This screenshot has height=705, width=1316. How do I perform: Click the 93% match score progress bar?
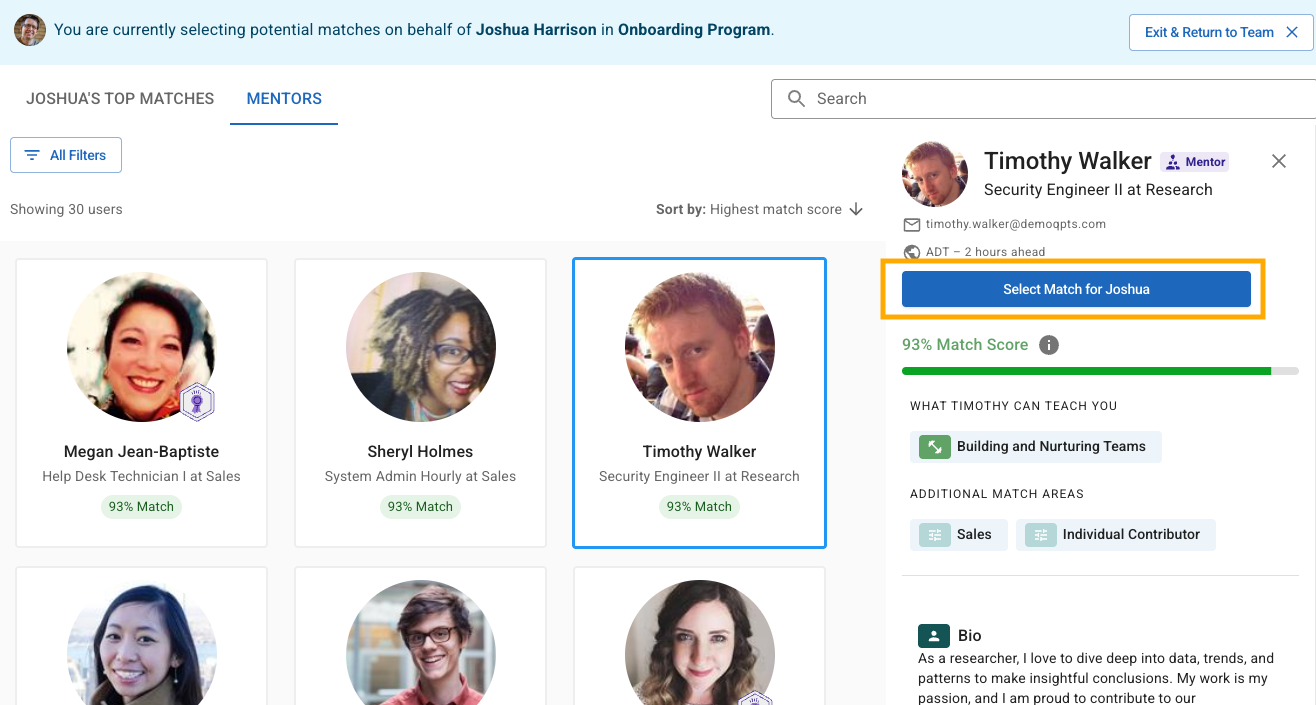(x=1099, y=371)
